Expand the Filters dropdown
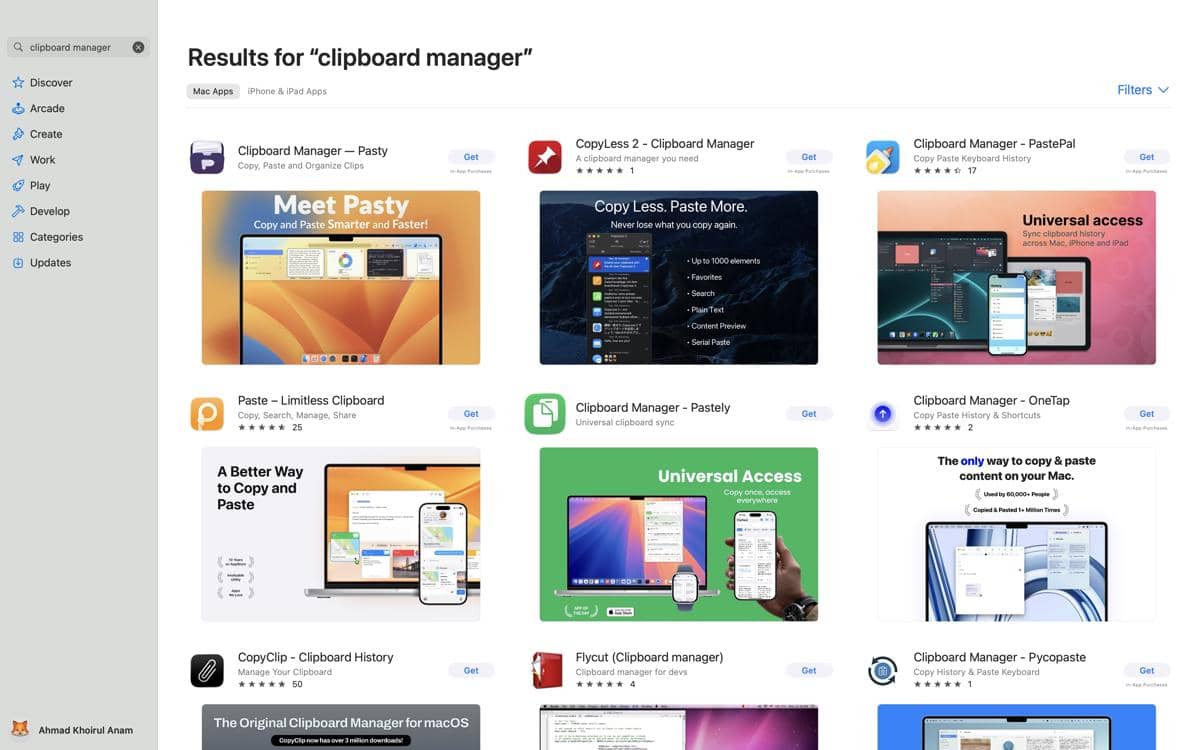 [1142, 90]
